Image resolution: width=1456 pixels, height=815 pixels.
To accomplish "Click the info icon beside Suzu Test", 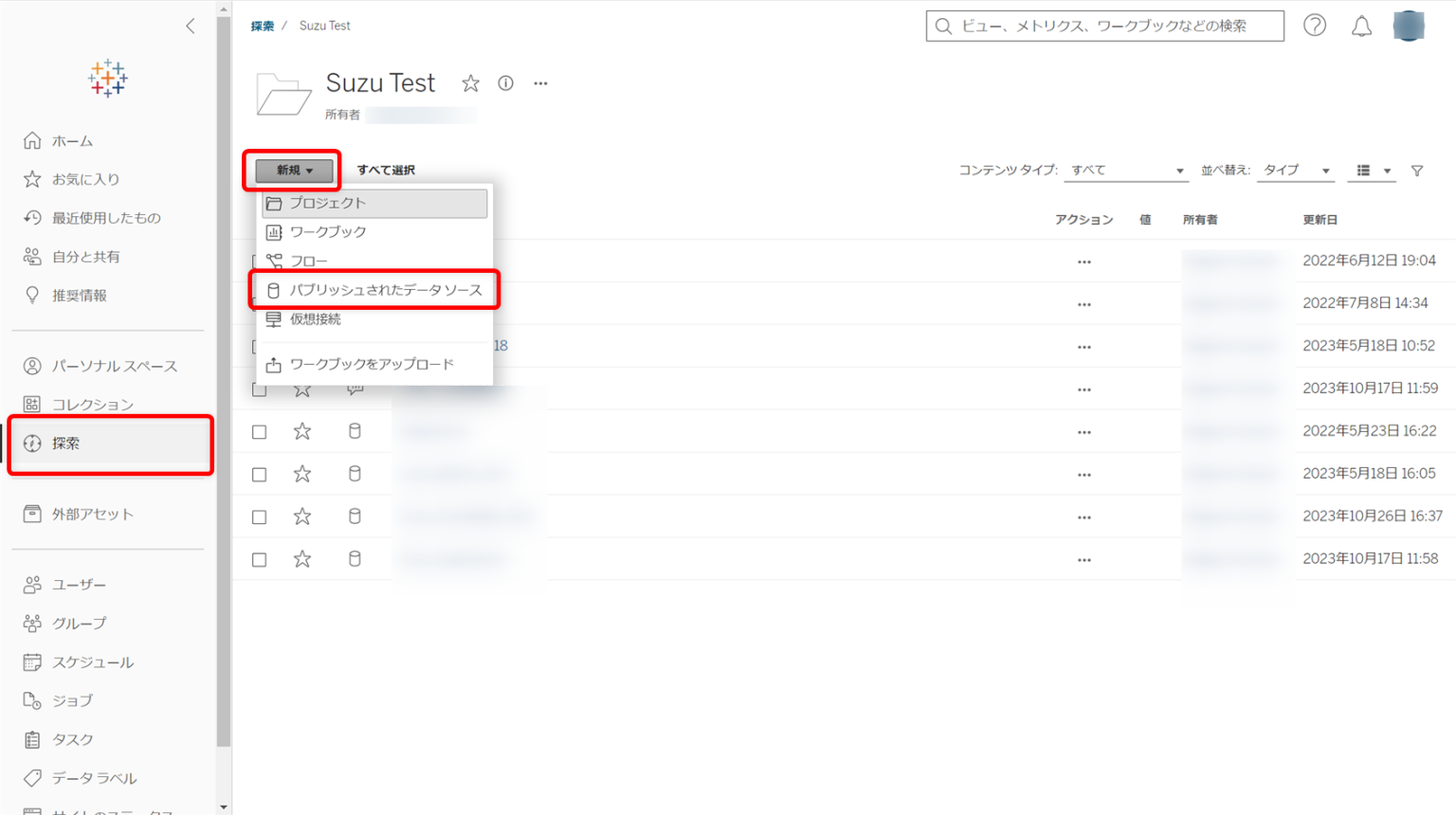I will [x=505, y=83].
